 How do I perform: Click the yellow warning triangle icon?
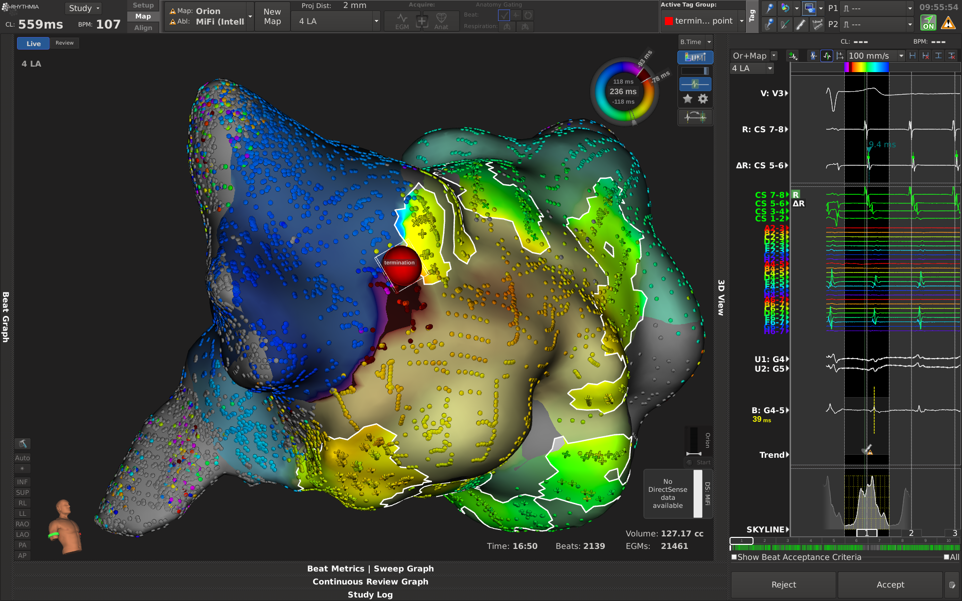948,23
